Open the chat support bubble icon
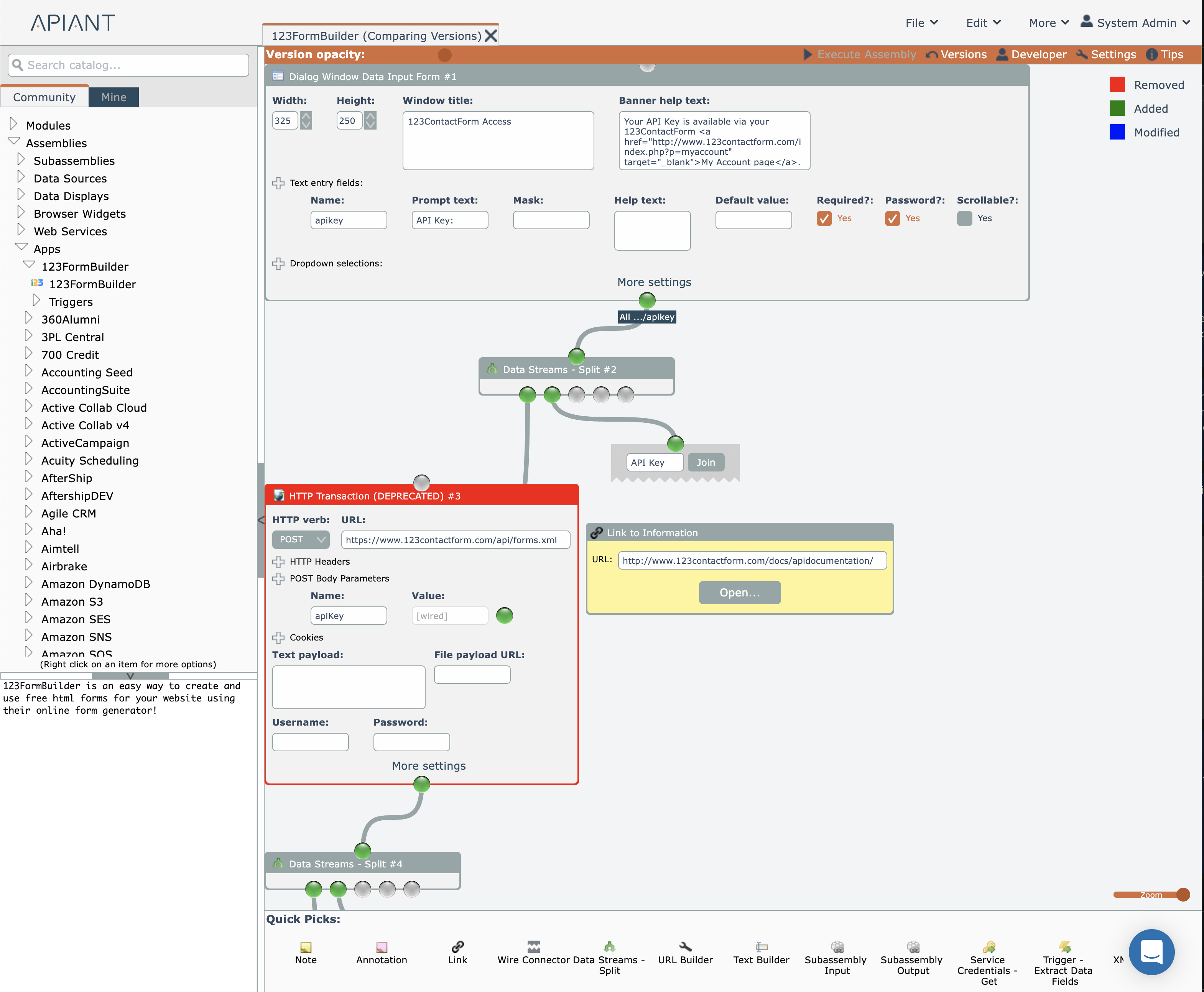The height and width of the screenshot is (992, 1204). [1151, 952]
